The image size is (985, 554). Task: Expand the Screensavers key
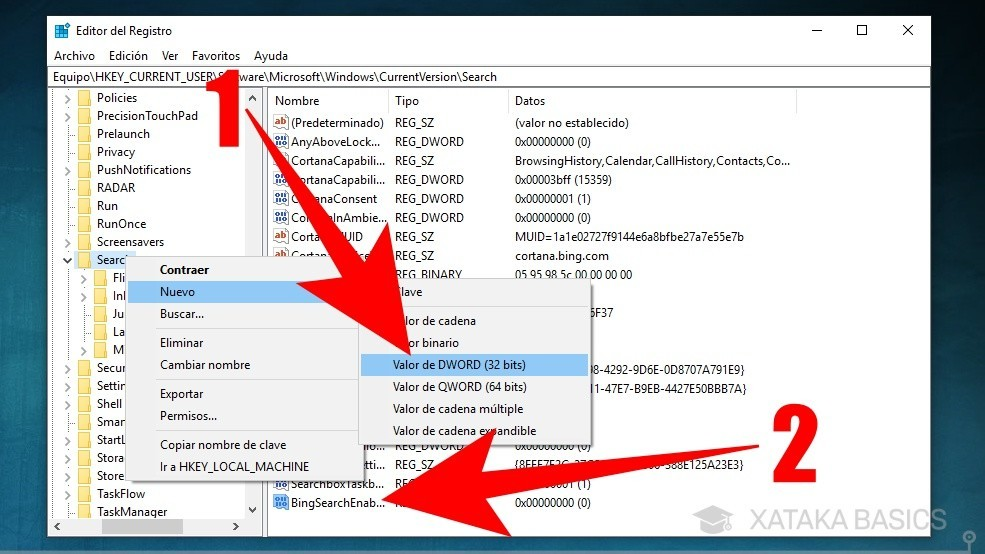point(67,242)
